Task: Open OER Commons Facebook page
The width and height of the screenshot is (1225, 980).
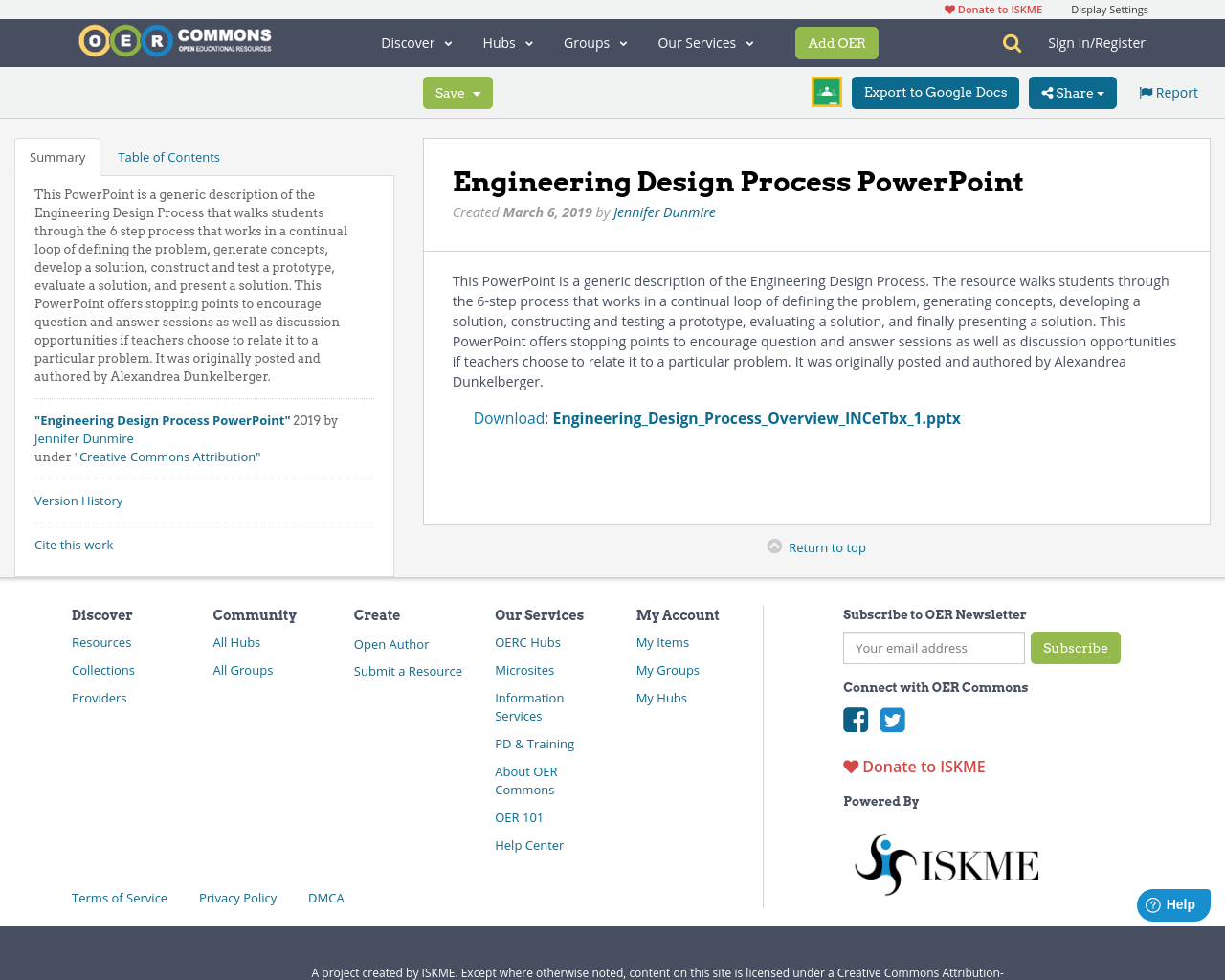Action: 855,718
